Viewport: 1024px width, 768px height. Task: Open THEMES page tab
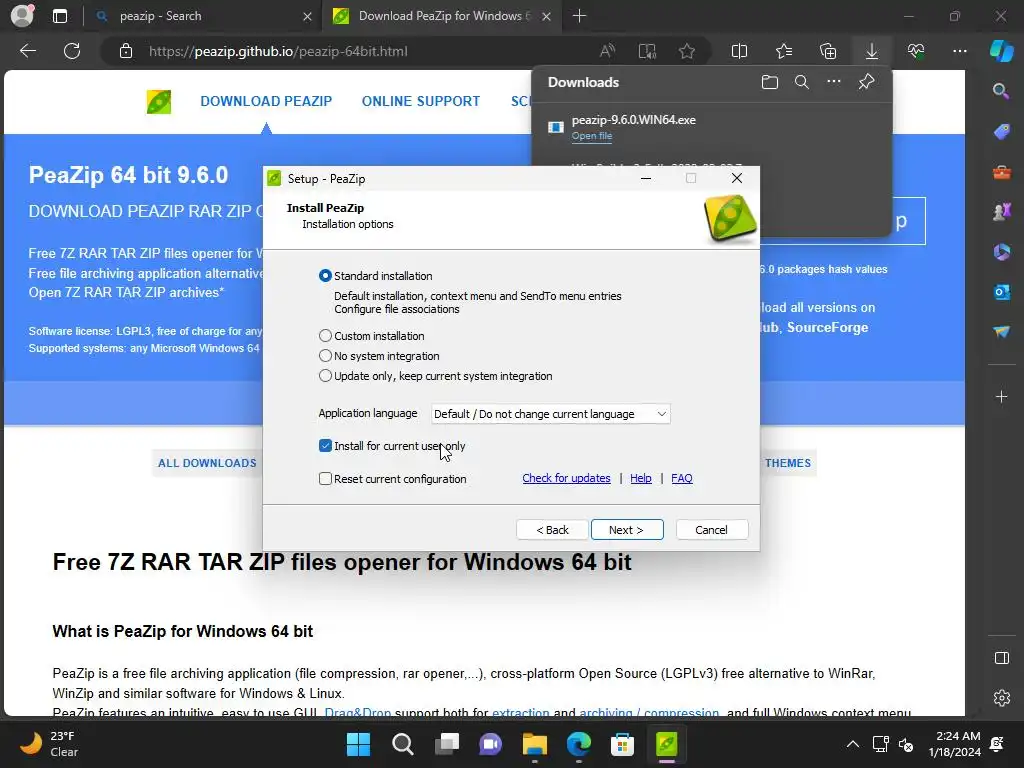(x=788, y=463)
